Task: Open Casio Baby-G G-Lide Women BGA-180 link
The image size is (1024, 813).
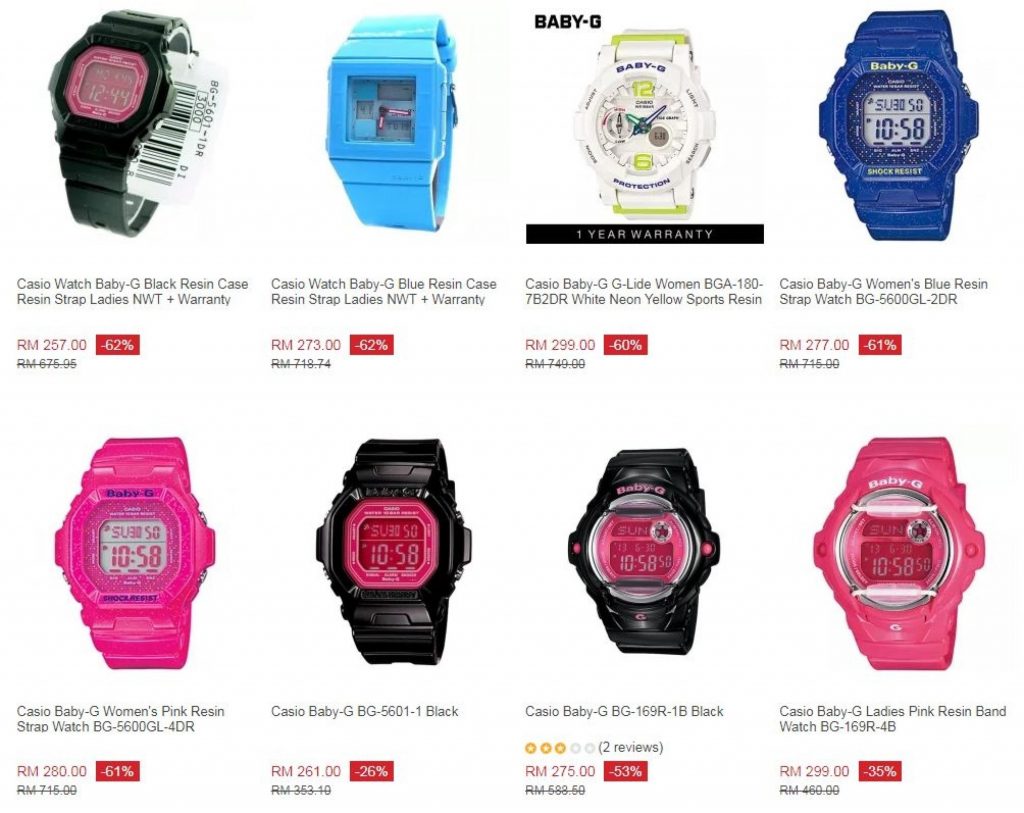Action: point(644,292)
